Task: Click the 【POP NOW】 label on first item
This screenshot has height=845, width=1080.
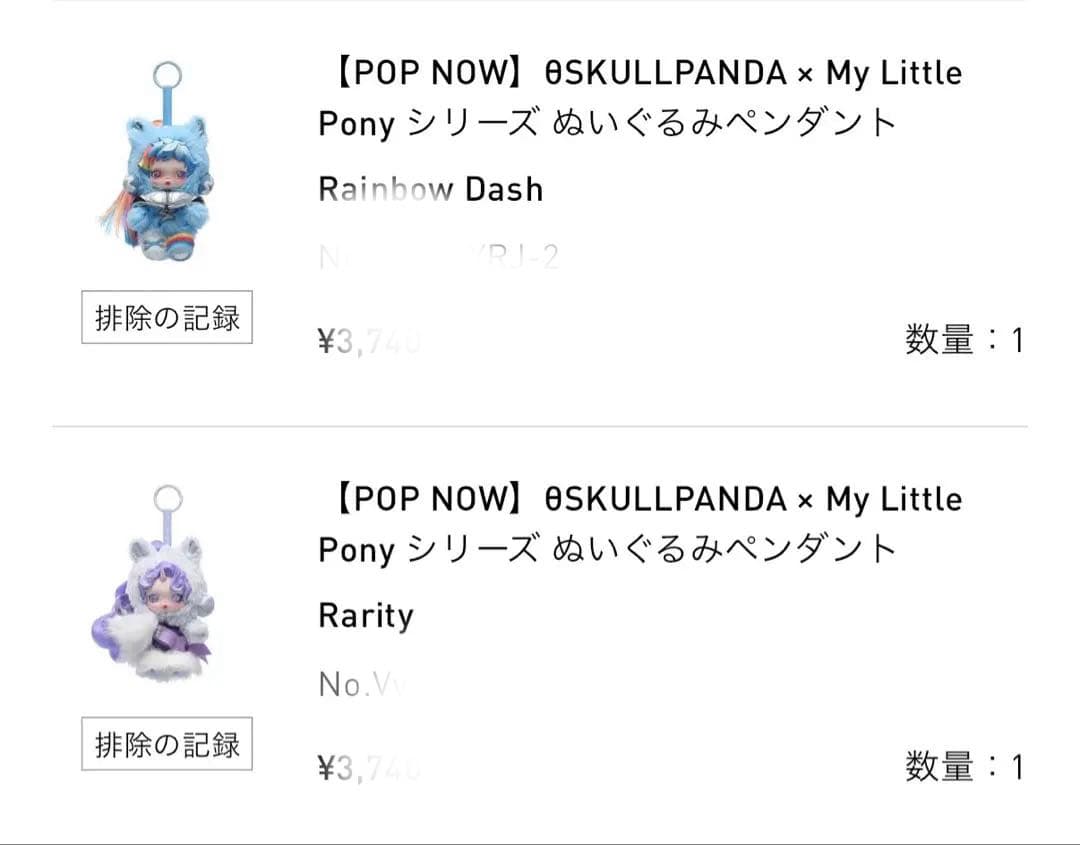Action: [x=419, y=72]
